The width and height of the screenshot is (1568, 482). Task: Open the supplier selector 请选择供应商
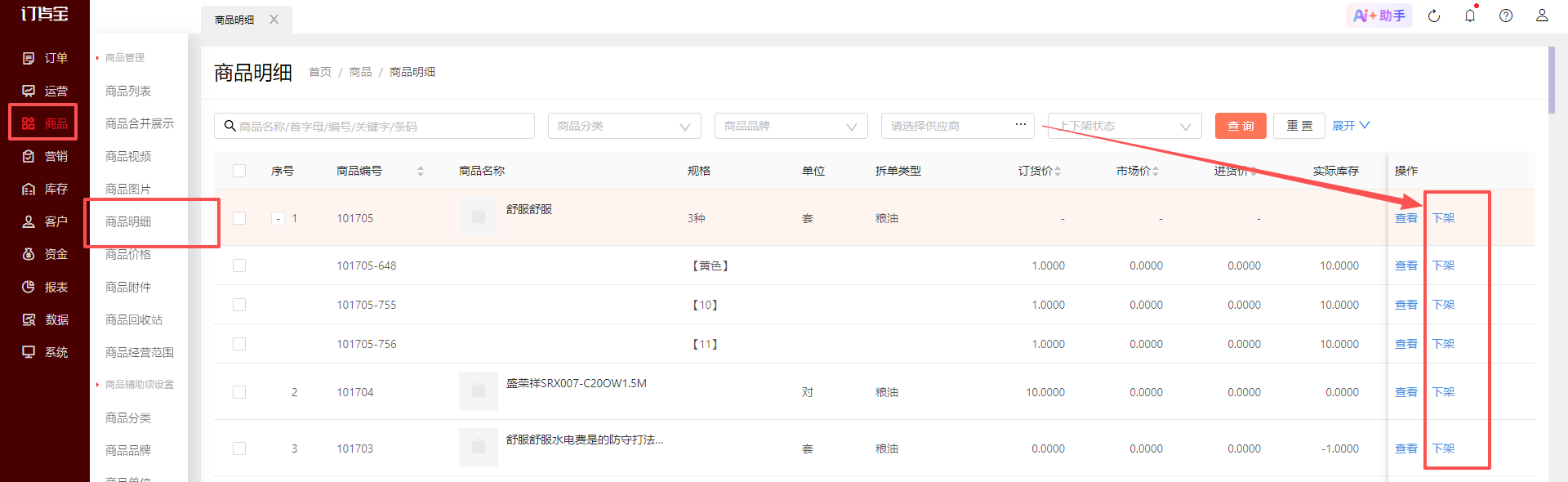coord(958,126)
